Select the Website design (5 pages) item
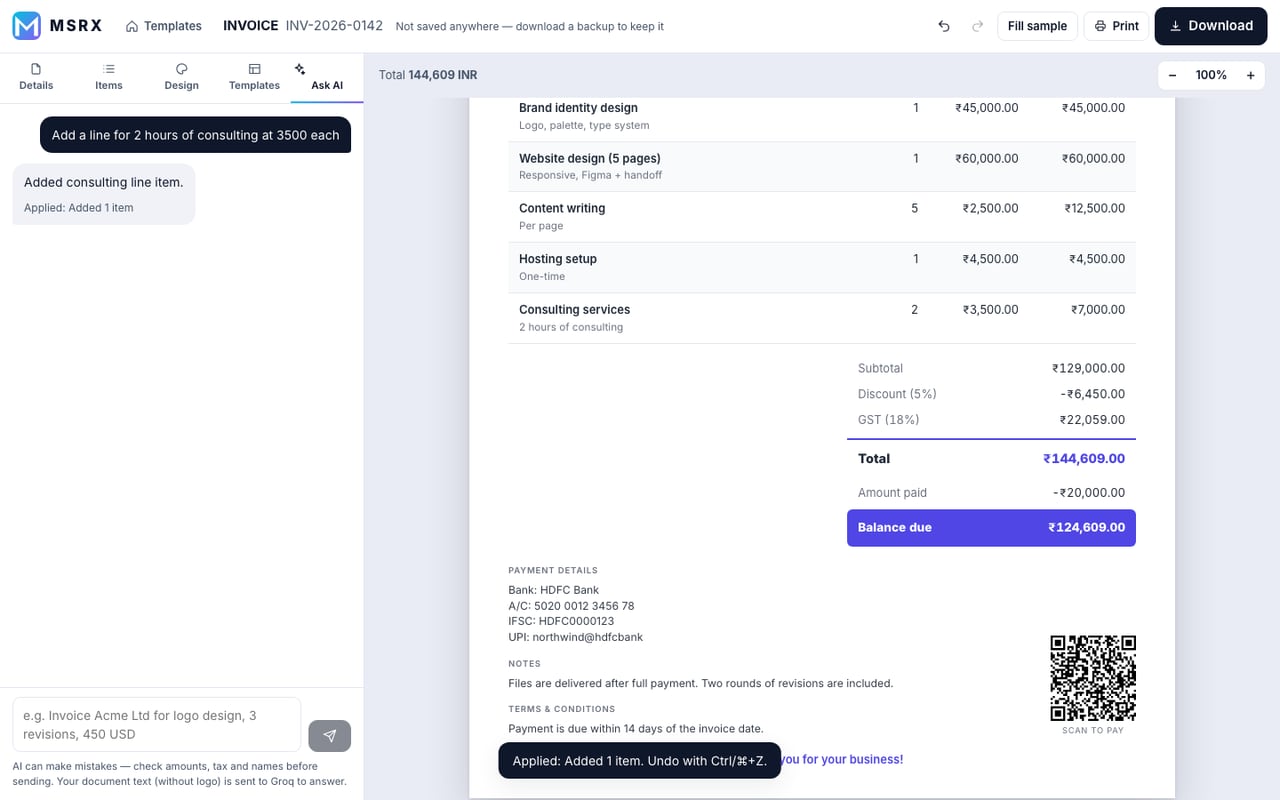This screenshot has width=1280, height=800. (x=822, y=166)
